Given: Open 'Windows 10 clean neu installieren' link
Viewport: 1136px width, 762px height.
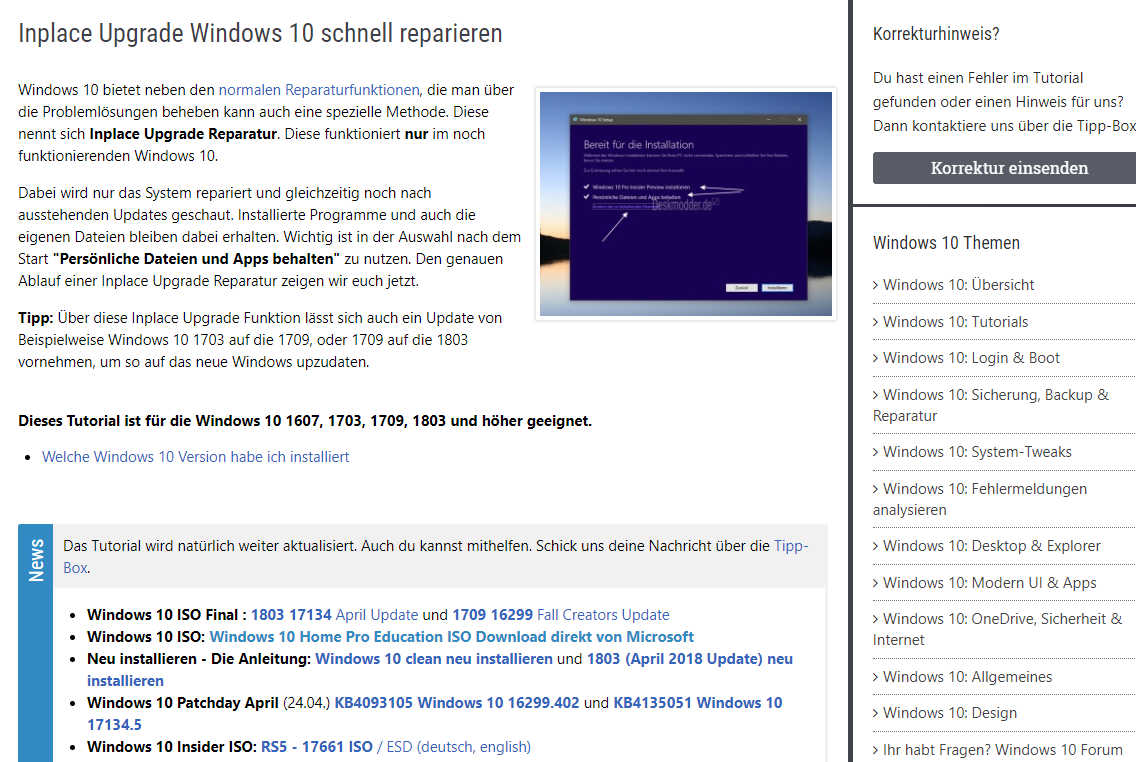Looking at the screenshot, I should pyautogui.click(x=434, y=659).
